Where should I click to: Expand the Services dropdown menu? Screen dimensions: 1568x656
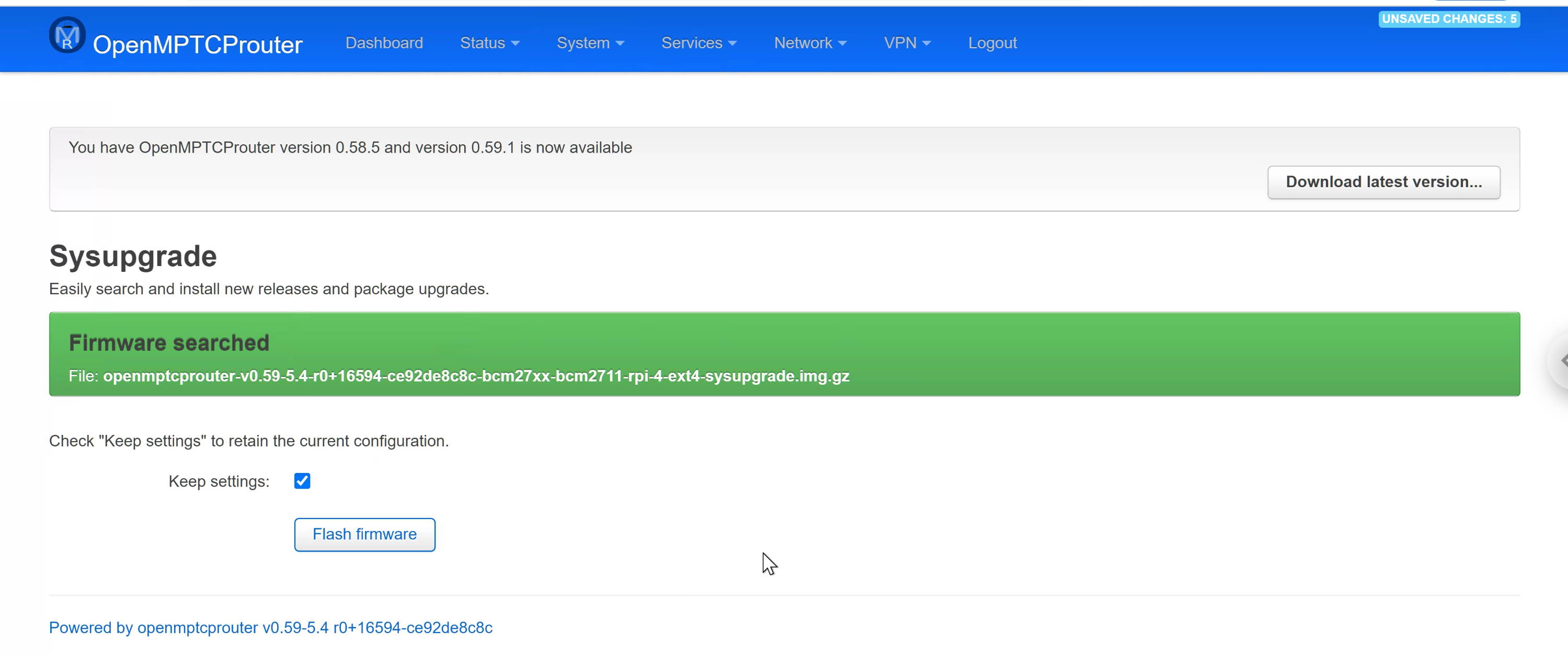pyautogui.click(x=698, y=43)
